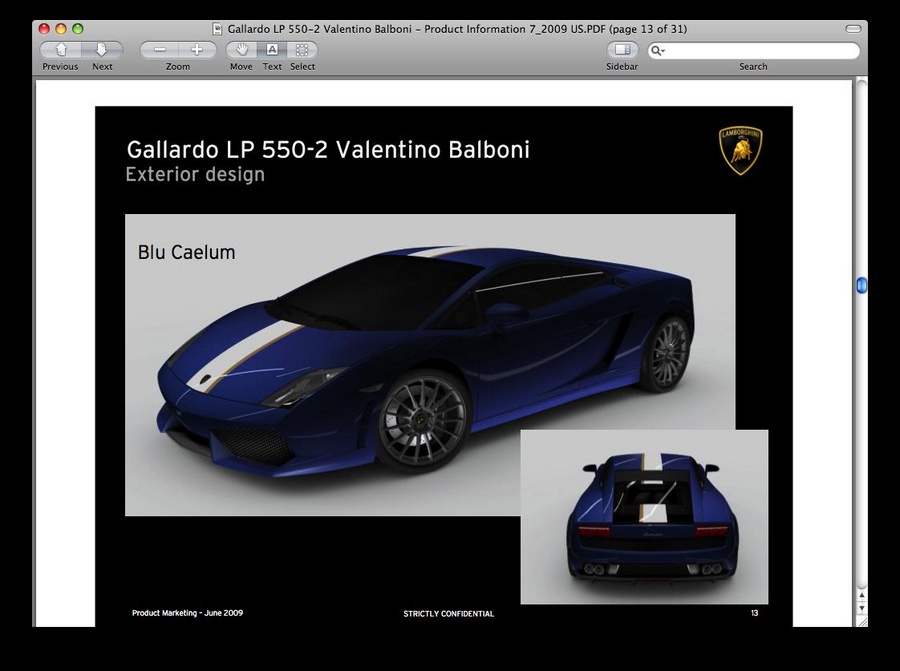Click the PDF document icon in title bar
Viewport: 900px width, 671px height.
(218, 29)
